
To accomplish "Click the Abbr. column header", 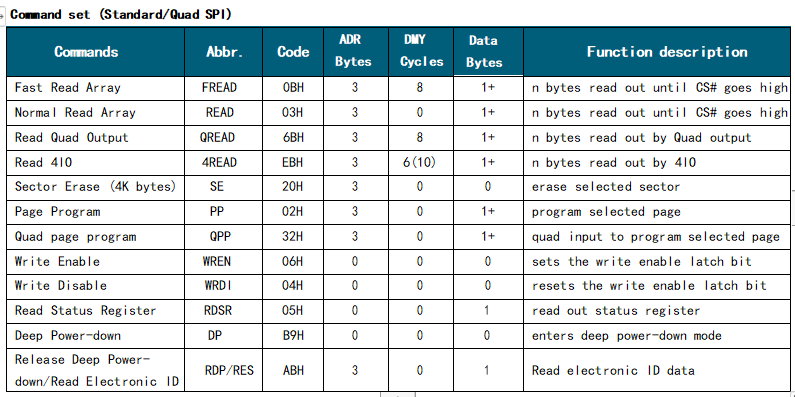I will click(x=224, y=52).
